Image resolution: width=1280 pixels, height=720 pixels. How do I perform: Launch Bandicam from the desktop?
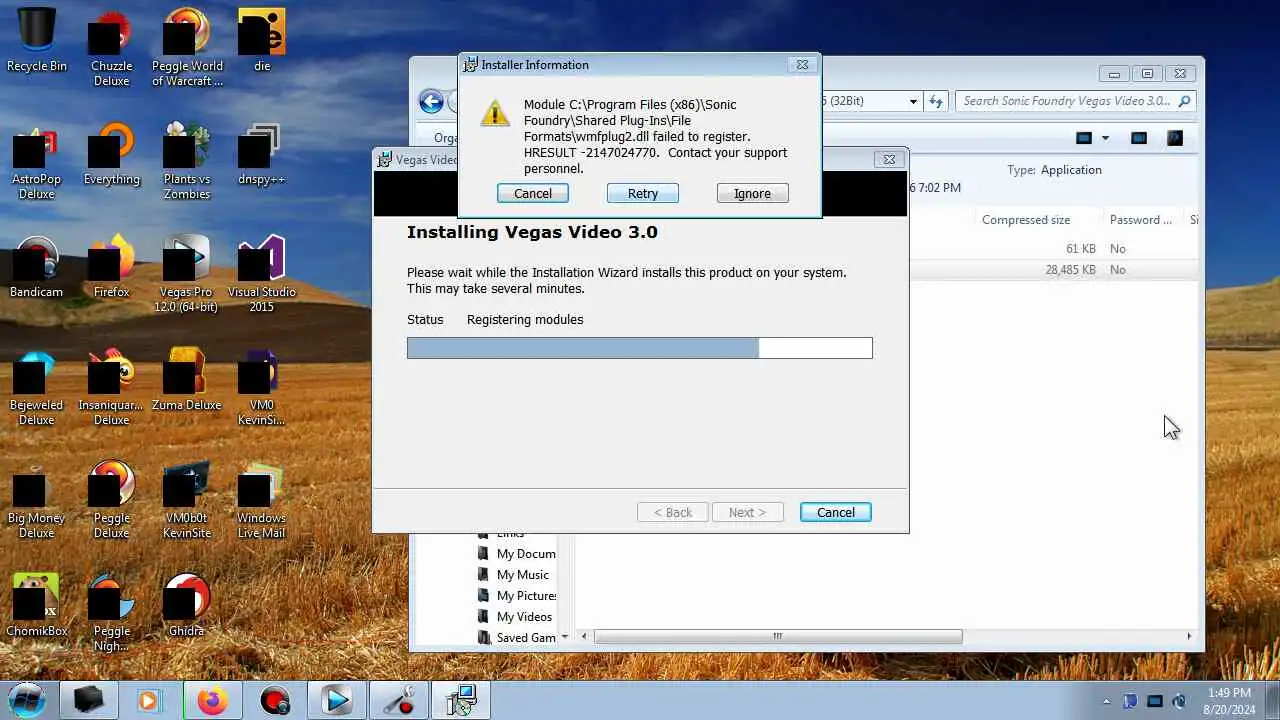37,267
